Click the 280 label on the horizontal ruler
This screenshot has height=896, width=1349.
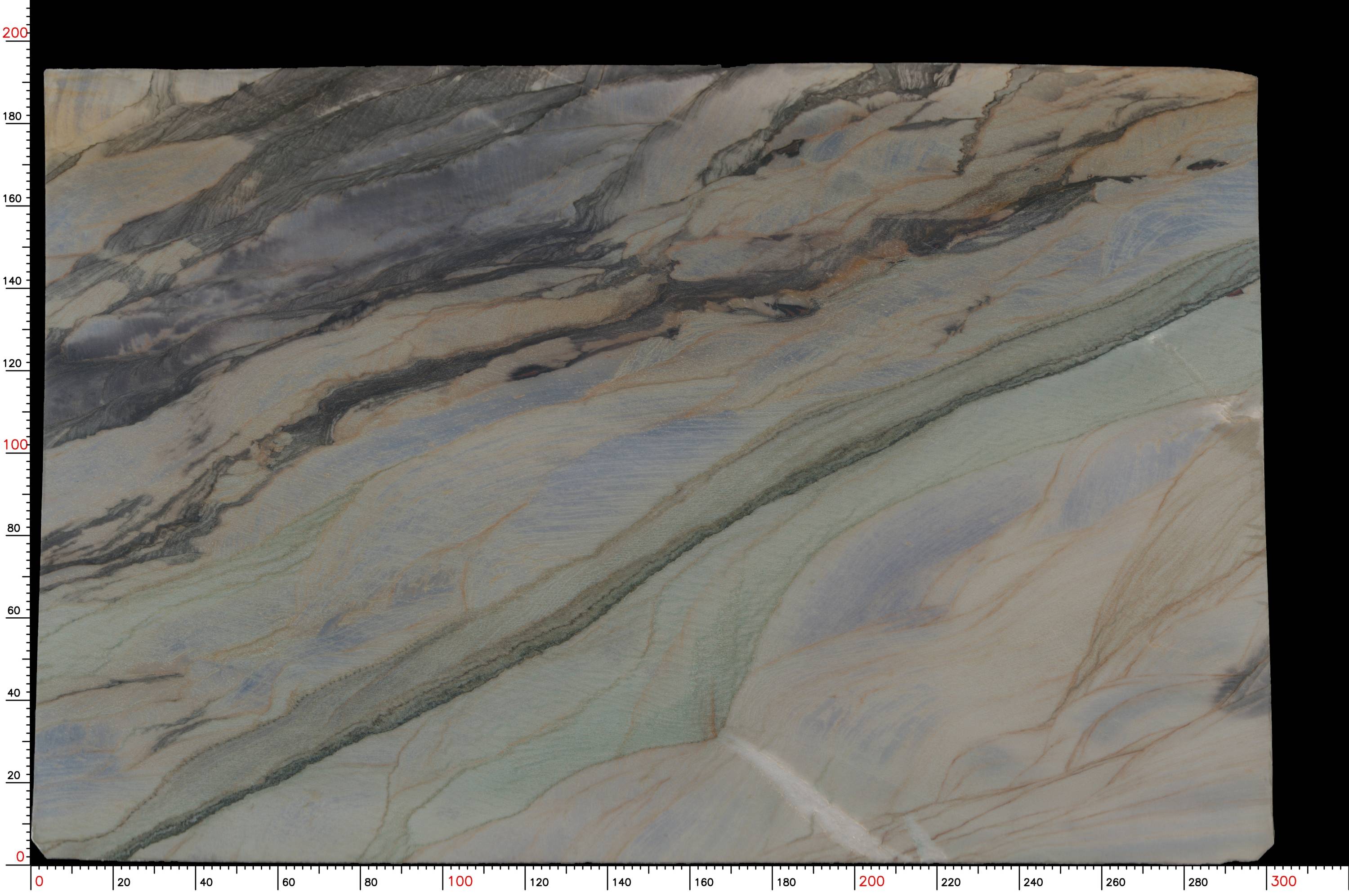pyautogui.click(x=1198, y=882)
